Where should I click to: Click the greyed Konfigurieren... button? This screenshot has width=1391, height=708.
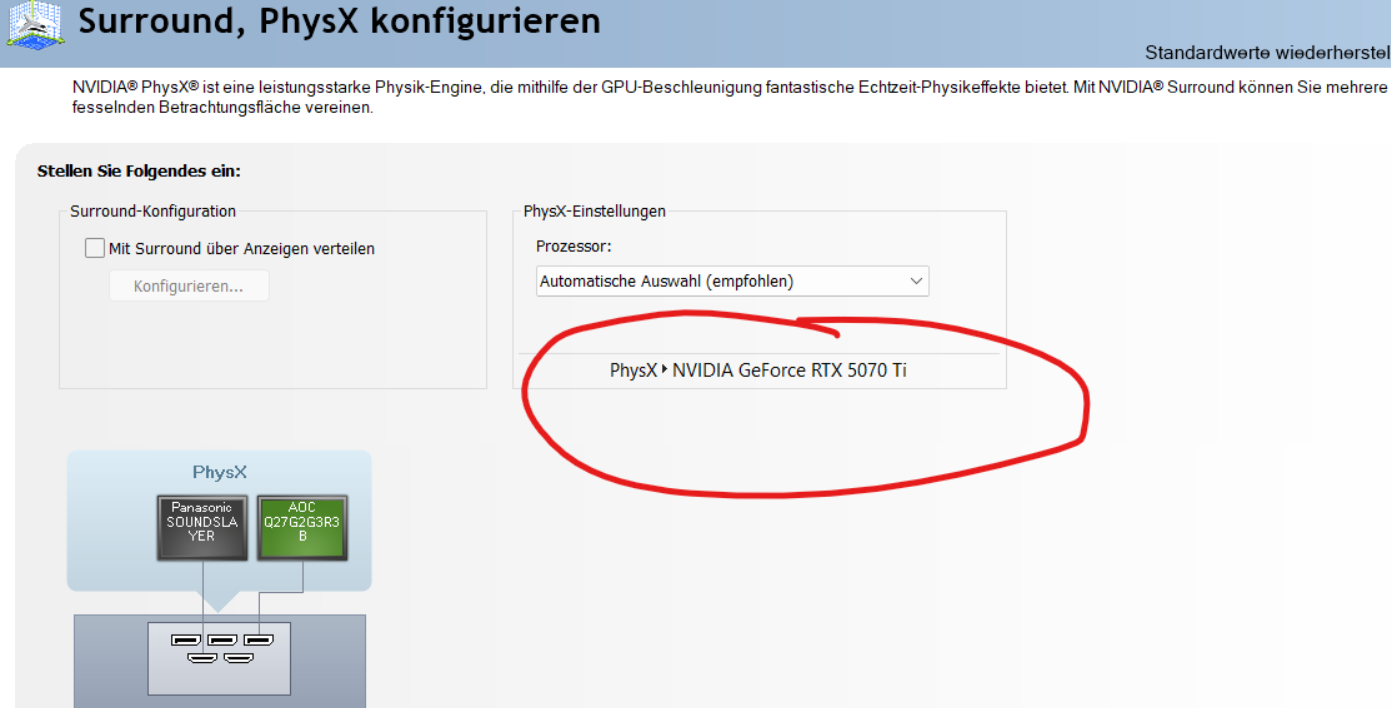189,286
